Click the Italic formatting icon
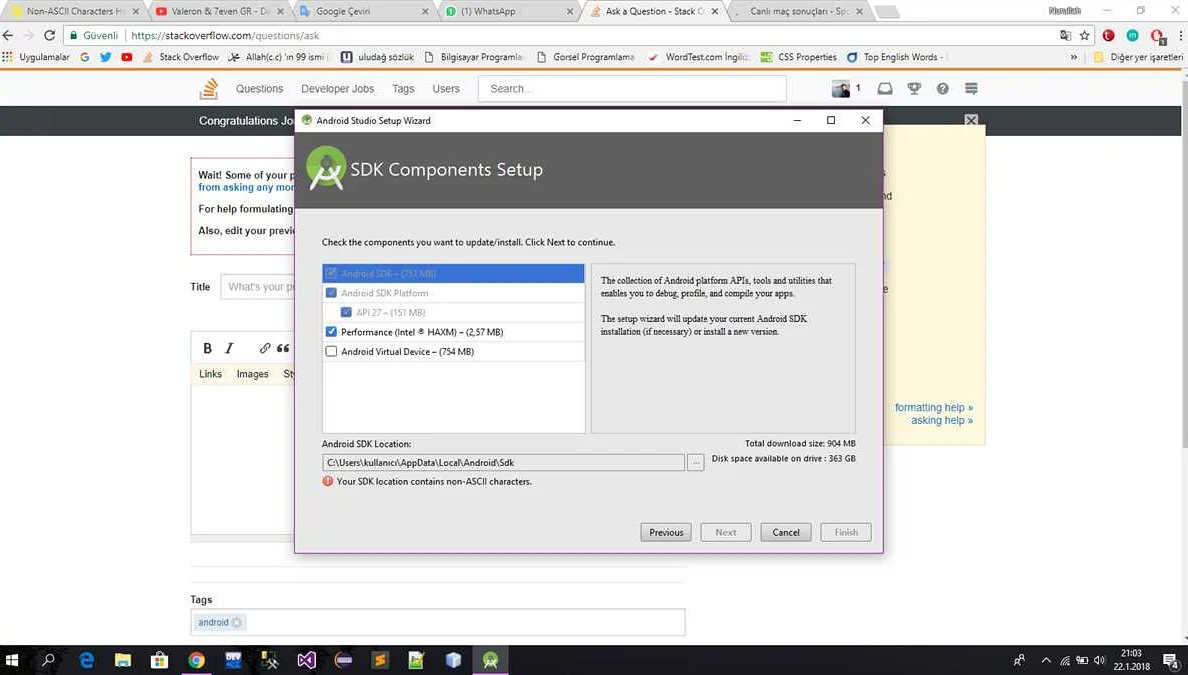This screenshot has height=675, width=1188. click(229, 348)
